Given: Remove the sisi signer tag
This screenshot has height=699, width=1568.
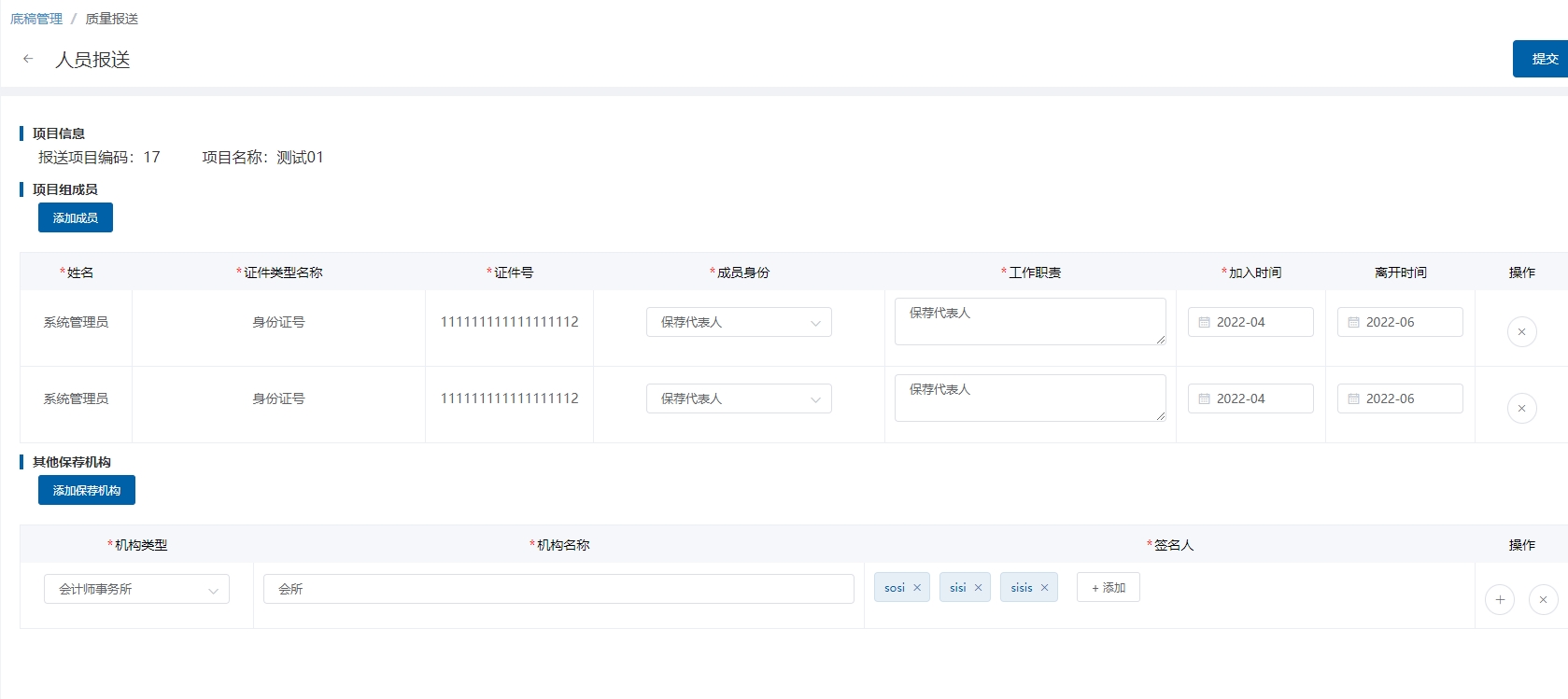Looking at the screenshot, I should [x=978, y=588].
